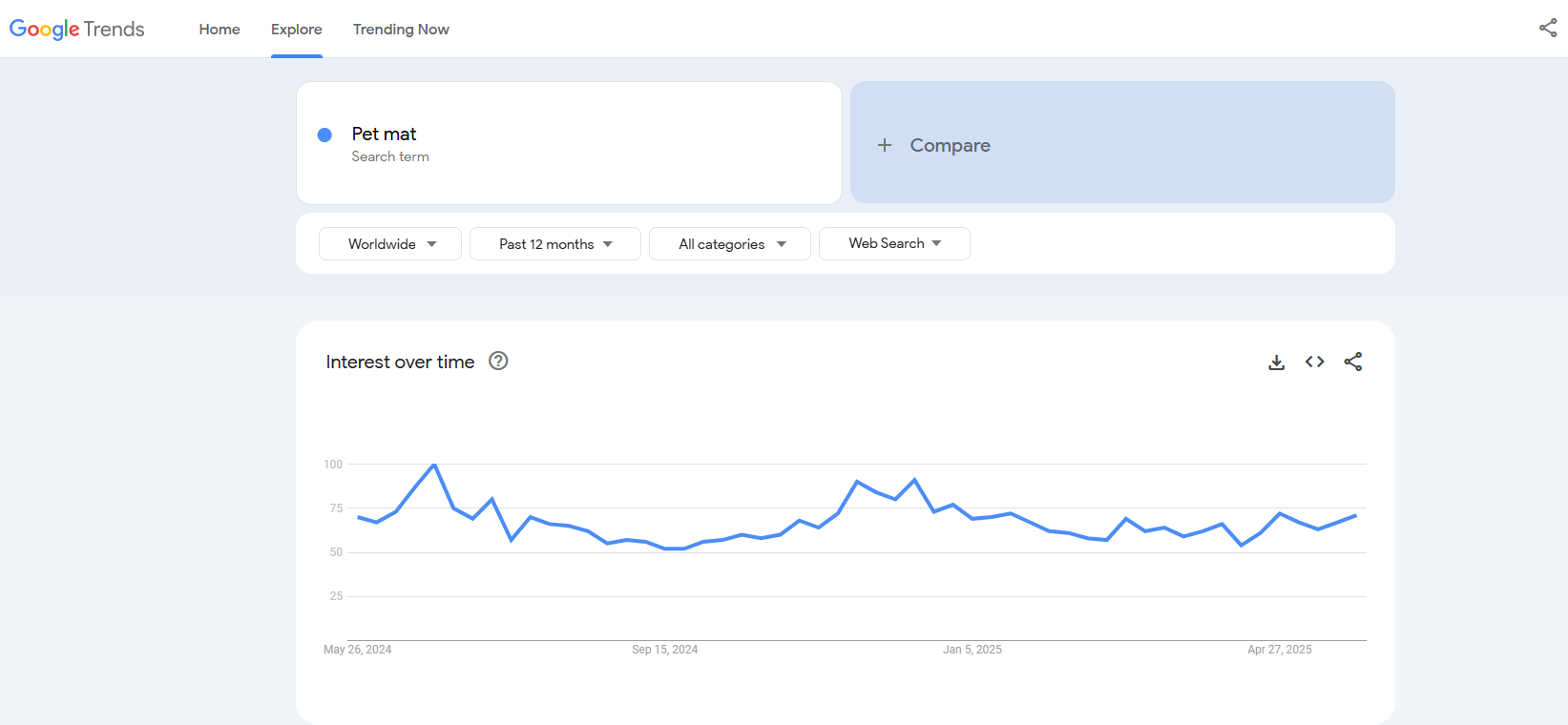
Task: Click the May 26, 2024 axis label
Action: click(x=358, y=650)
